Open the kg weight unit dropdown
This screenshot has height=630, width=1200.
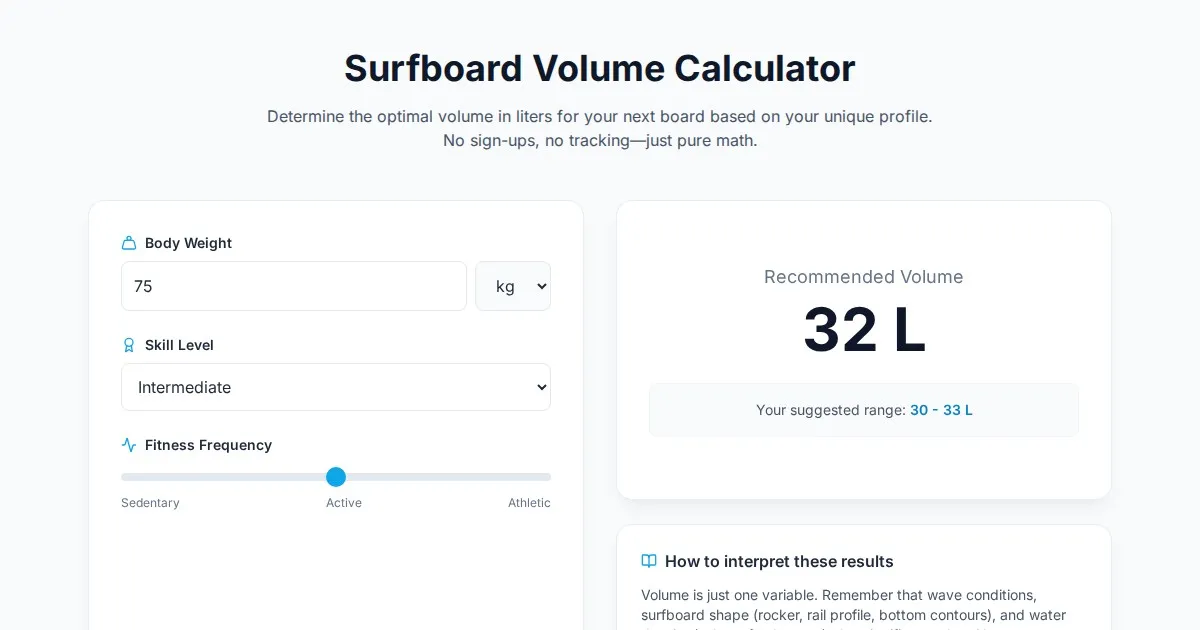513,286
